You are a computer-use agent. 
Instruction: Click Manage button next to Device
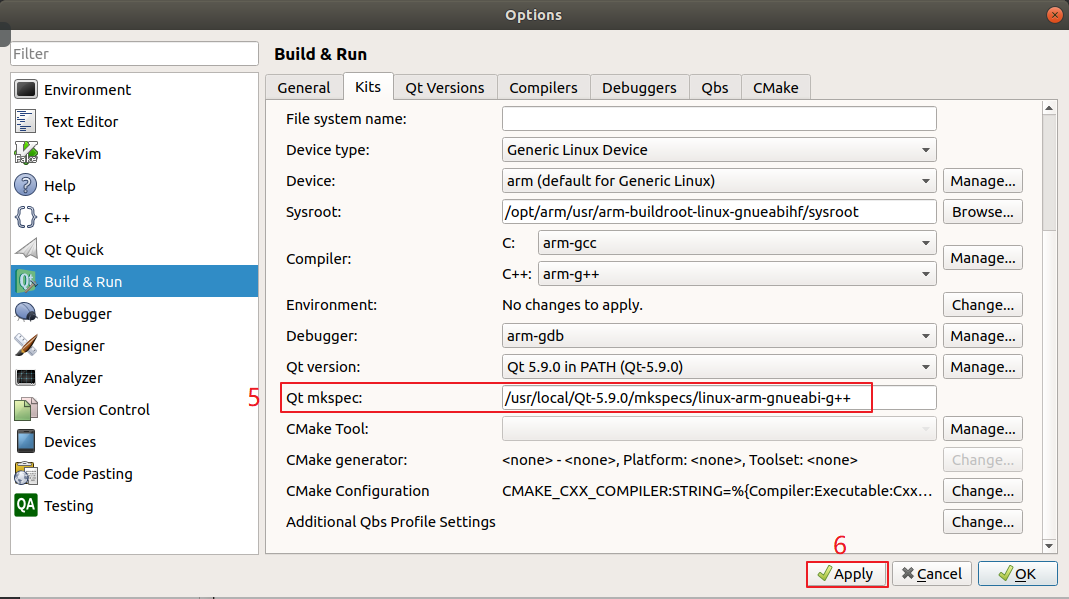click(982, 181)
